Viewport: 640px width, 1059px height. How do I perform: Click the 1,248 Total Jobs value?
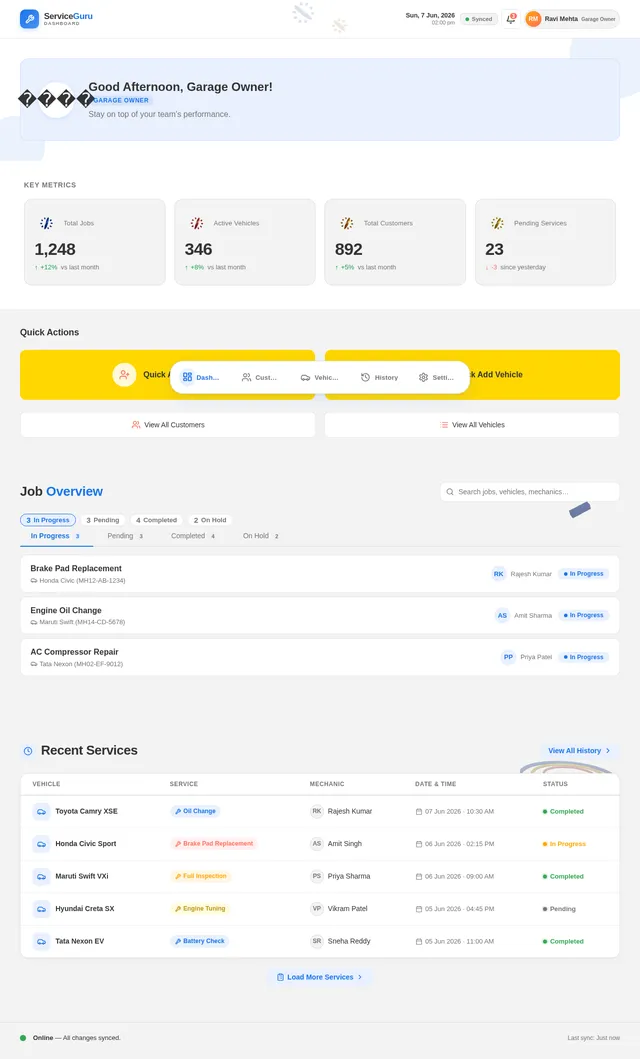(55, 249)
